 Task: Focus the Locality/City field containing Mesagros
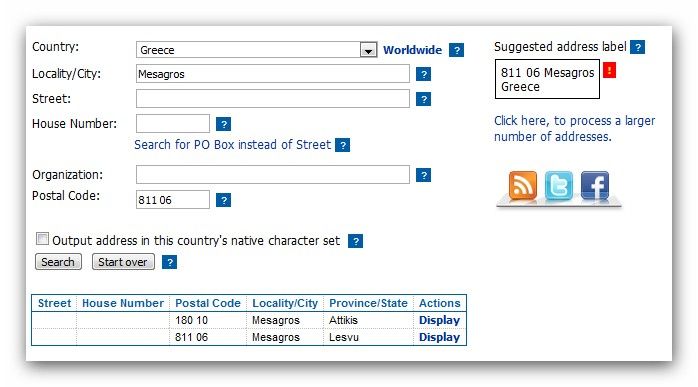(x=273, y=74)
